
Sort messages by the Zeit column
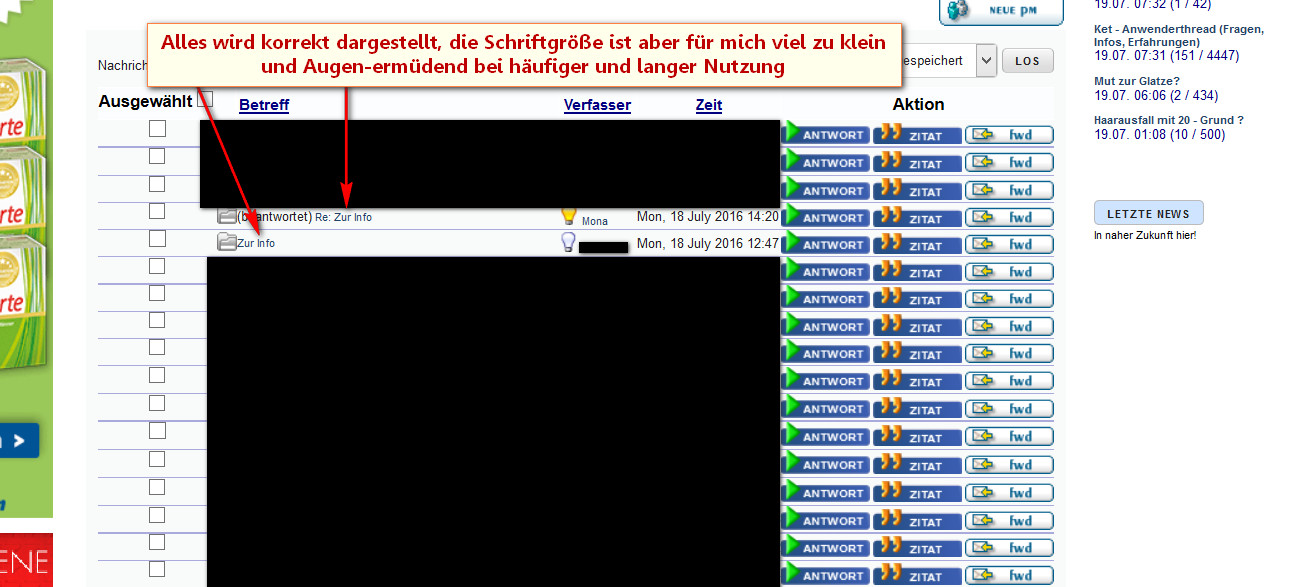(709, 105)
